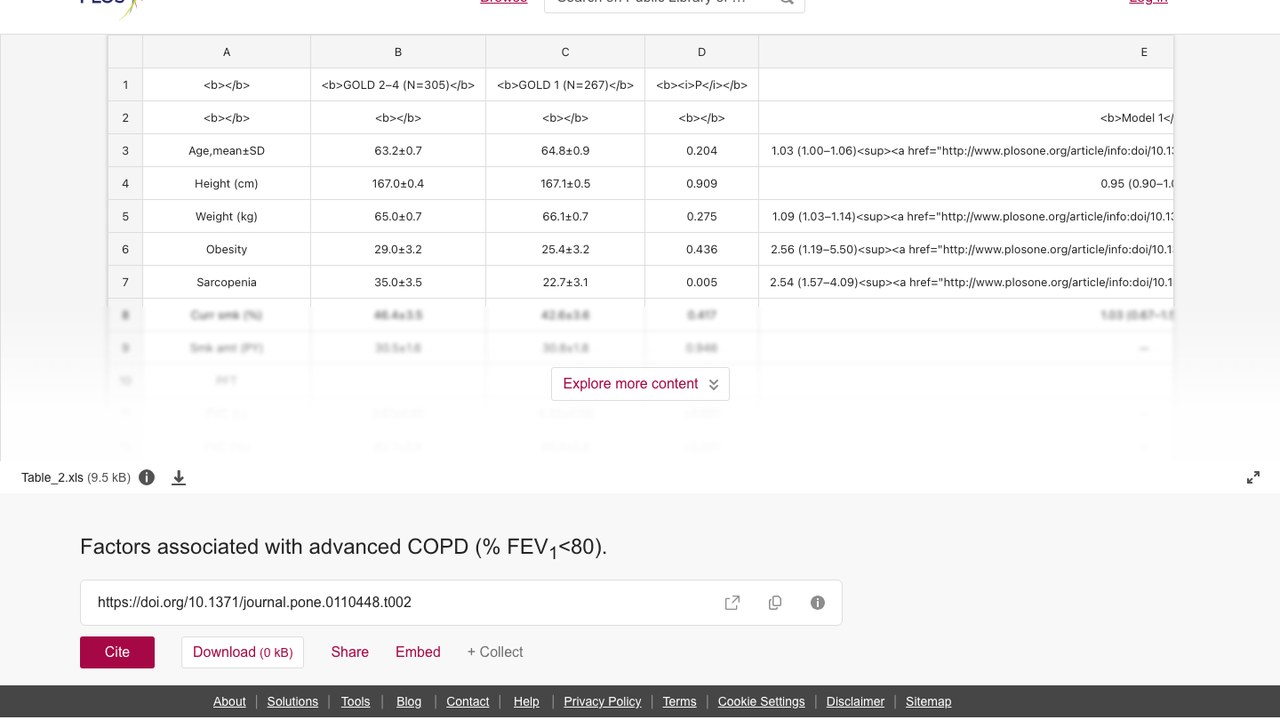Image resolution: width=1280 pixels, height=720 pixels.
Task: Click the 63.2±0.7 cell
Action: click(398, 150)
